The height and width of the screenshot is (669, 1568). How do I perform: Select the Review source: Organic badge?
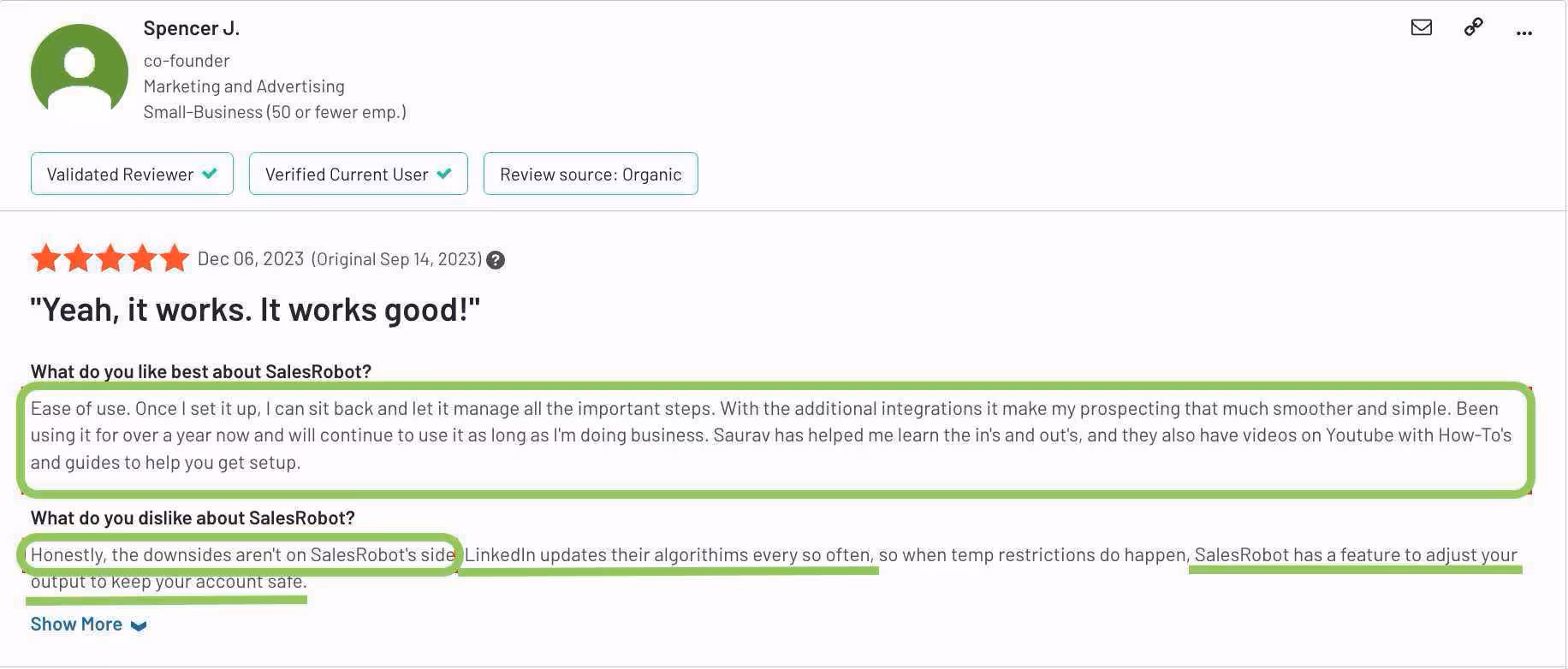(x=590, y=173)
